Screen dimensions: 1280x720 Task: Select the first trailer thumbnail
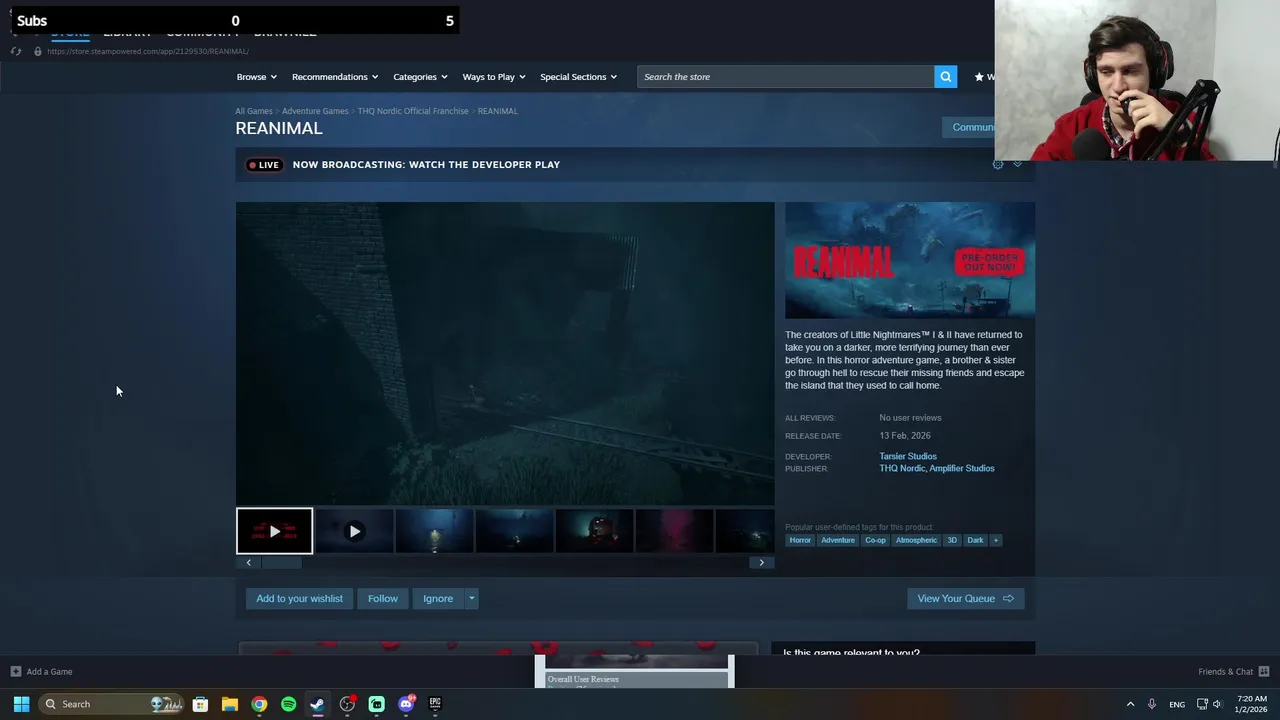274,531
